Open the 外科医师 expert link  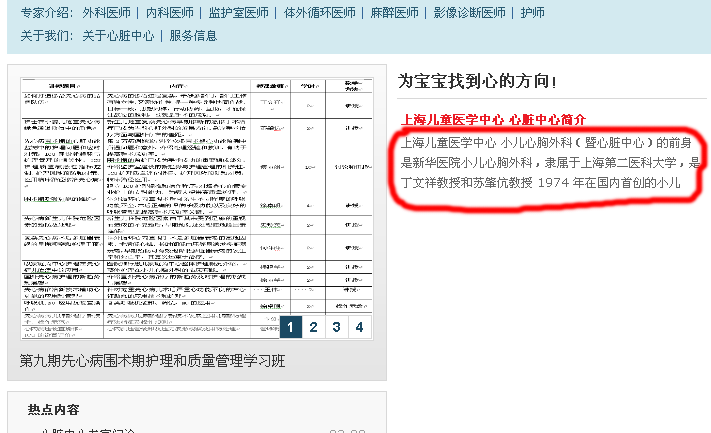pyautogui.click(x=107, y=13)
